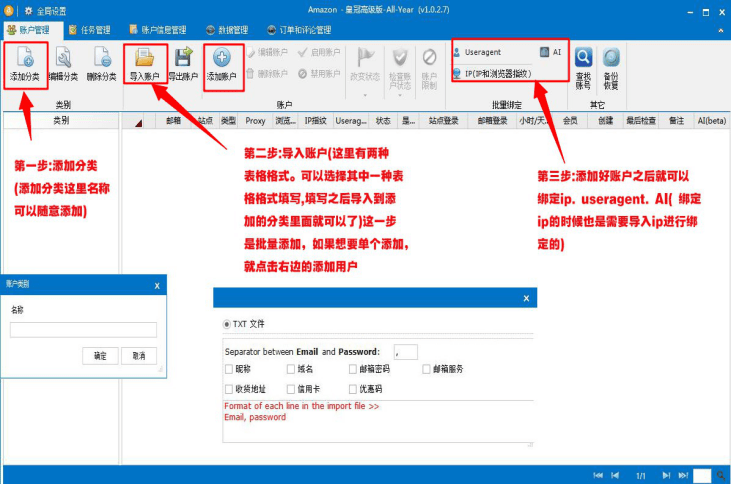Go to the previous page button
Screen dimensions: 731x484
(x=615, y=475)
